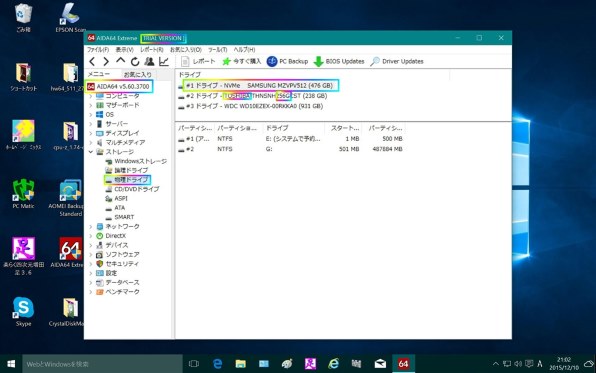Open File Explorer from the taskbar

pos(241,364)
